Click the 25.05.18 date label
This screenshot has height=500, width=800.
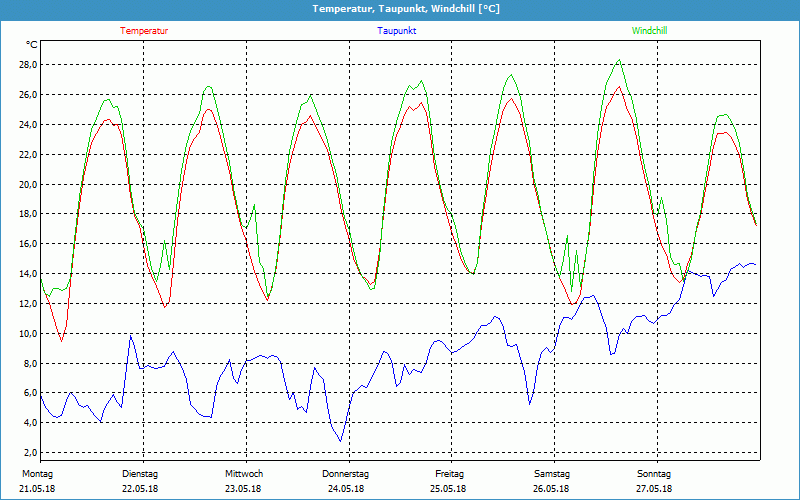(x=447, y=489)
